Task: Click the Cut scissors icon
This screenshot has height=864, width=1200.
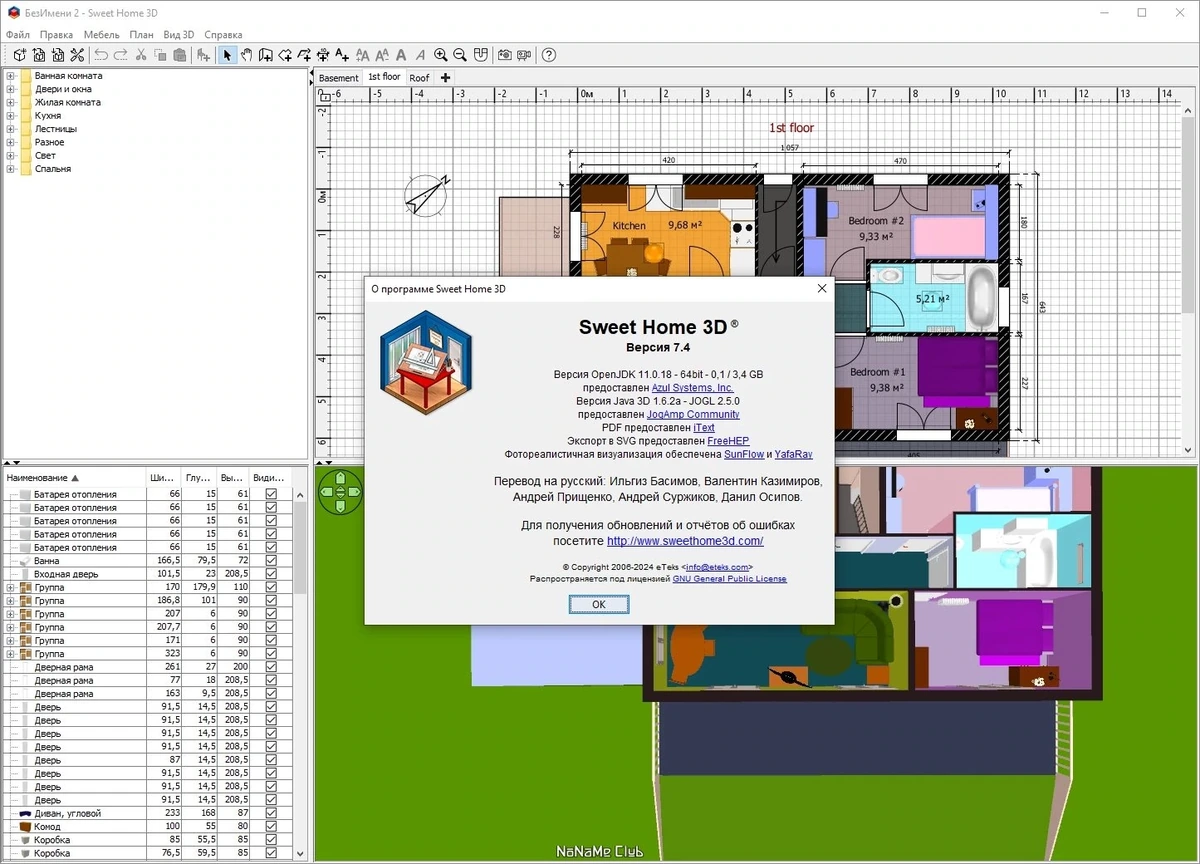Action: [141, 55]
